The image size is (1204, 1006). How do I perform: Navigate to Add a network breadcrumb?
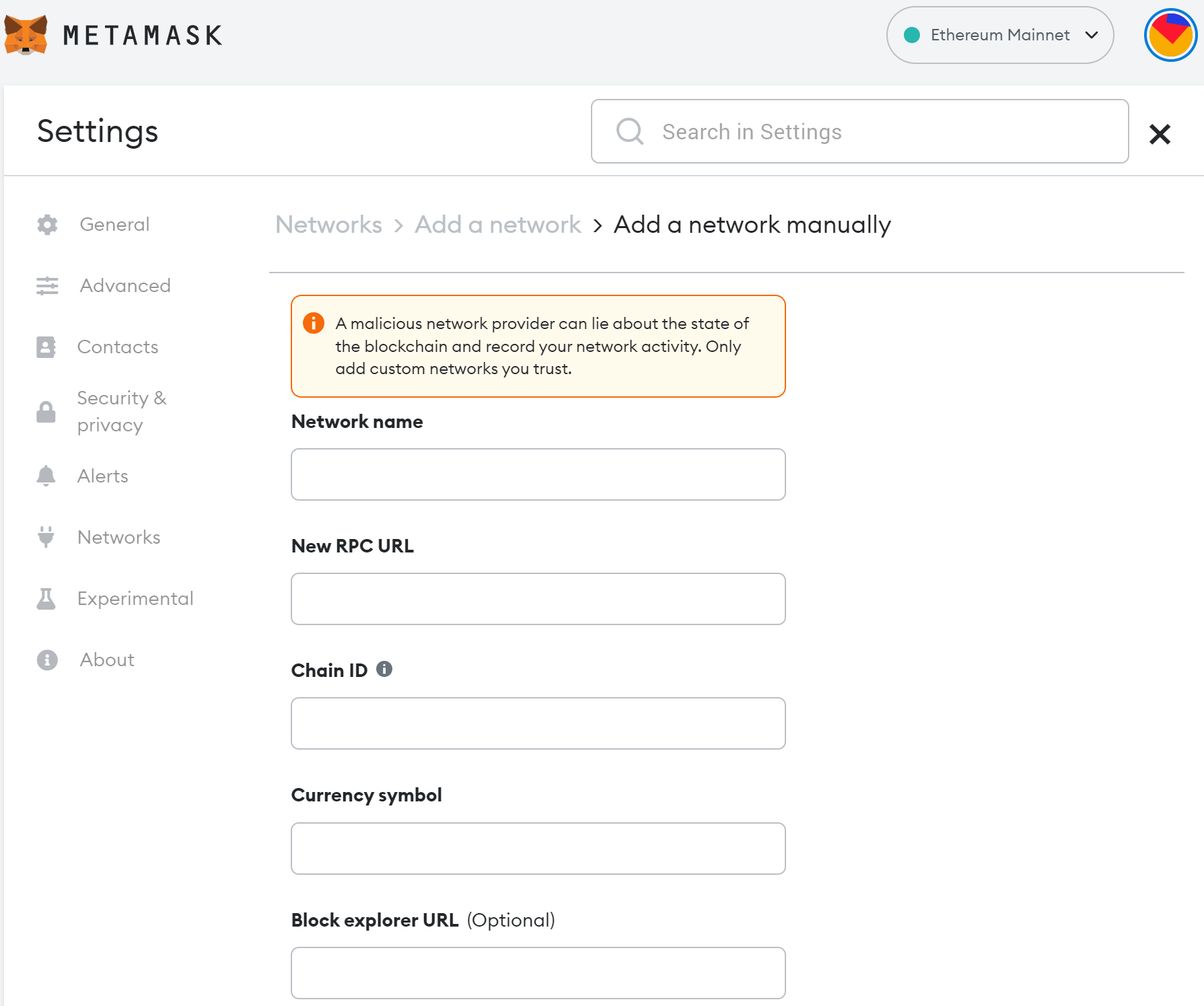[x=497, y=225]
